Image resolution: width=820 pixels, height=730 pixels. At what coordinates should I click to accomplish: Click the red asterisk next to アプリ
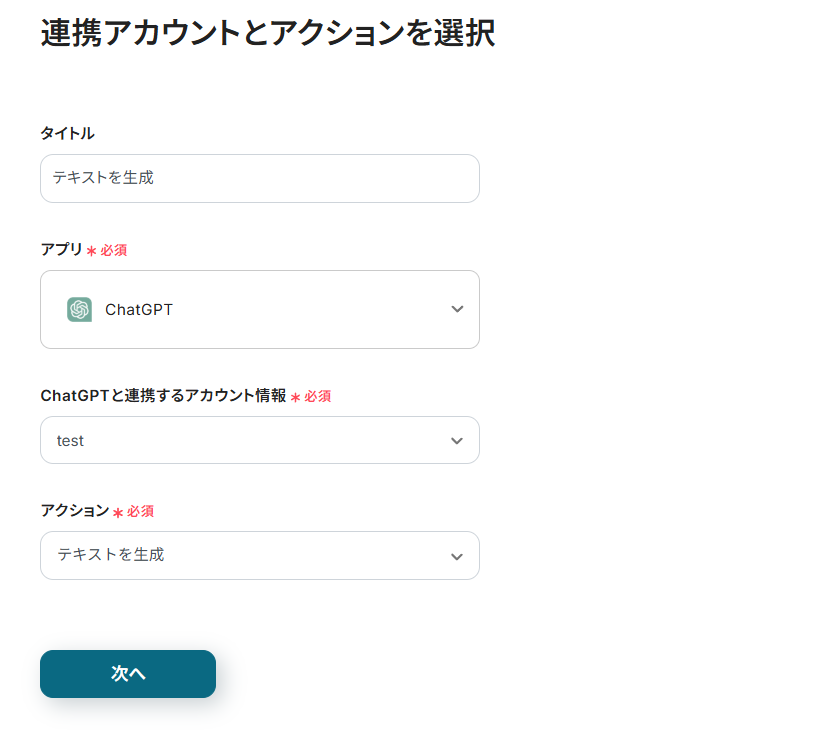pyautogui.click(x=91, y=251)
